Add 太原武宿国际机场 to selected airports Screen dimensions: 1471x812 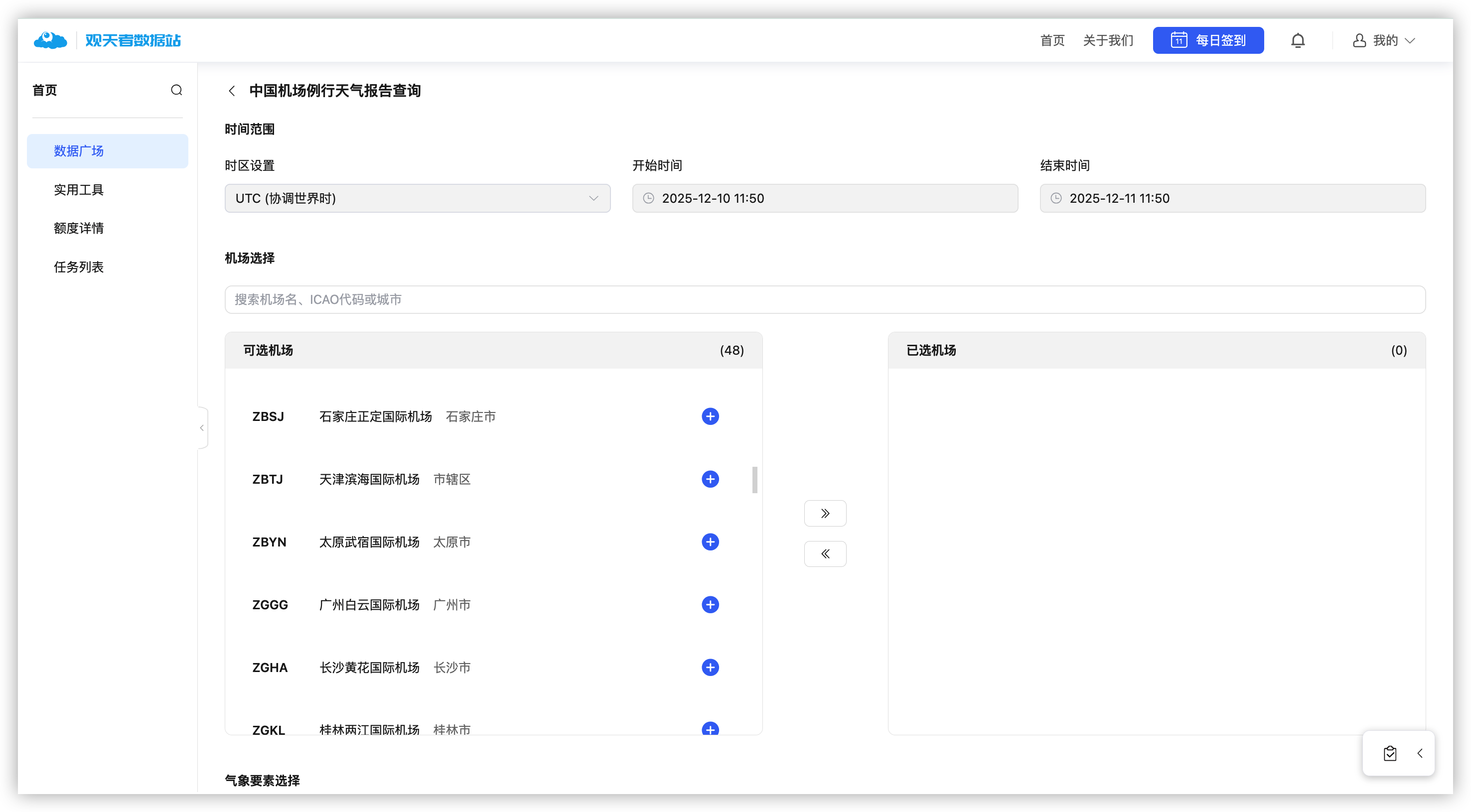point(710,541)
